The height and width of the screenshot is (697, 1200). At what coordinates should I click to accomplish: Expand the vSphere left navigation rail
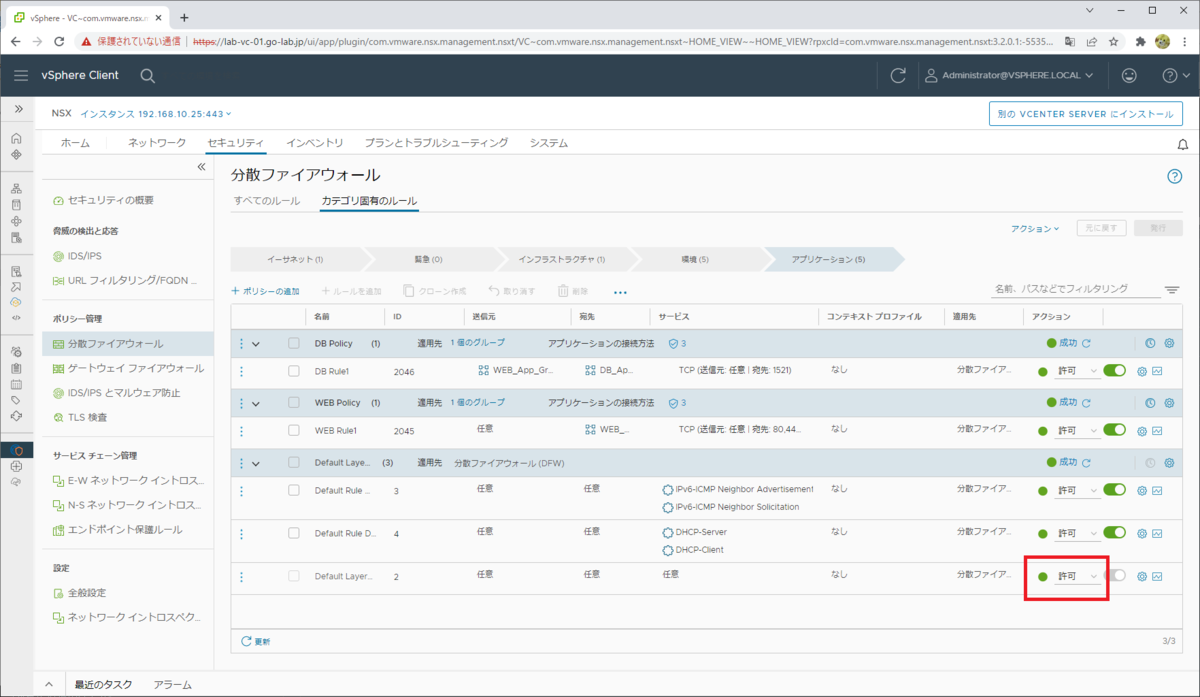tap(17, 108)
